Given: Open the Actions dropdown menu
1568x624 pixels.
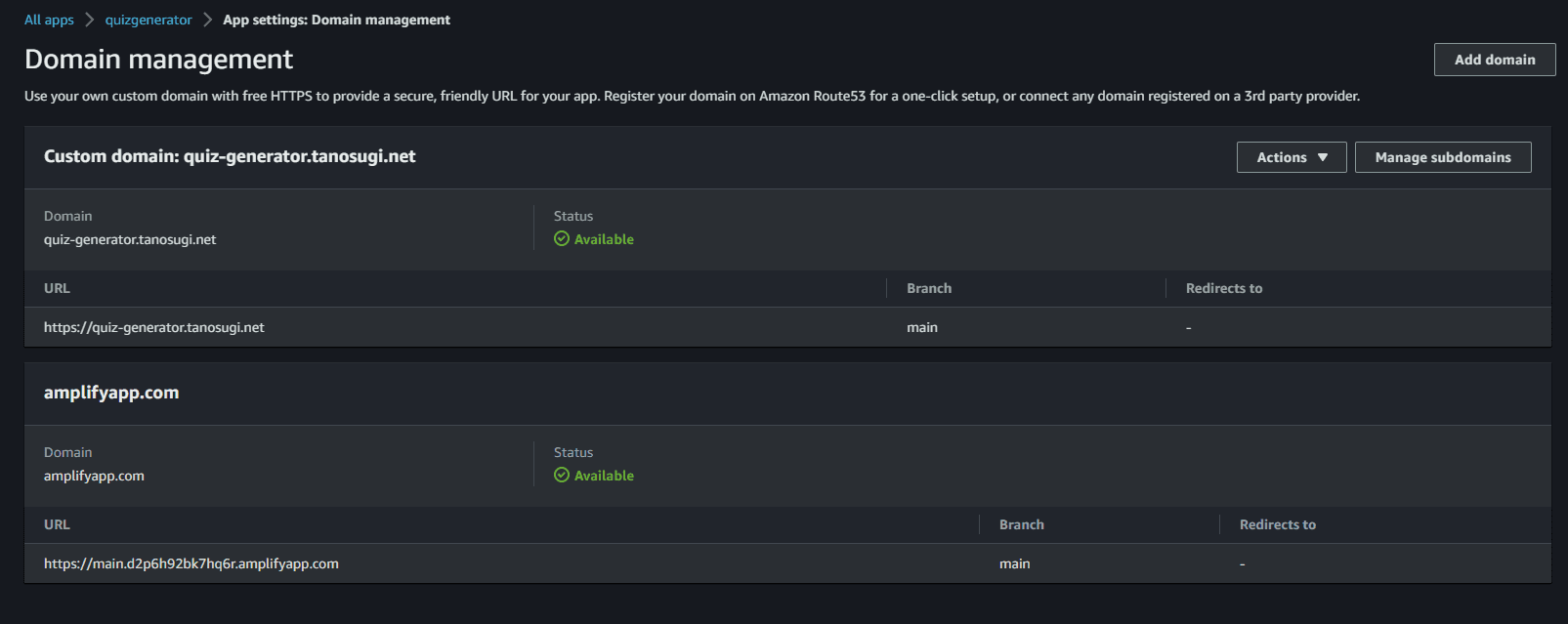Looking at the screenshot, I should pyautogui.click(x=1291, y=157).
